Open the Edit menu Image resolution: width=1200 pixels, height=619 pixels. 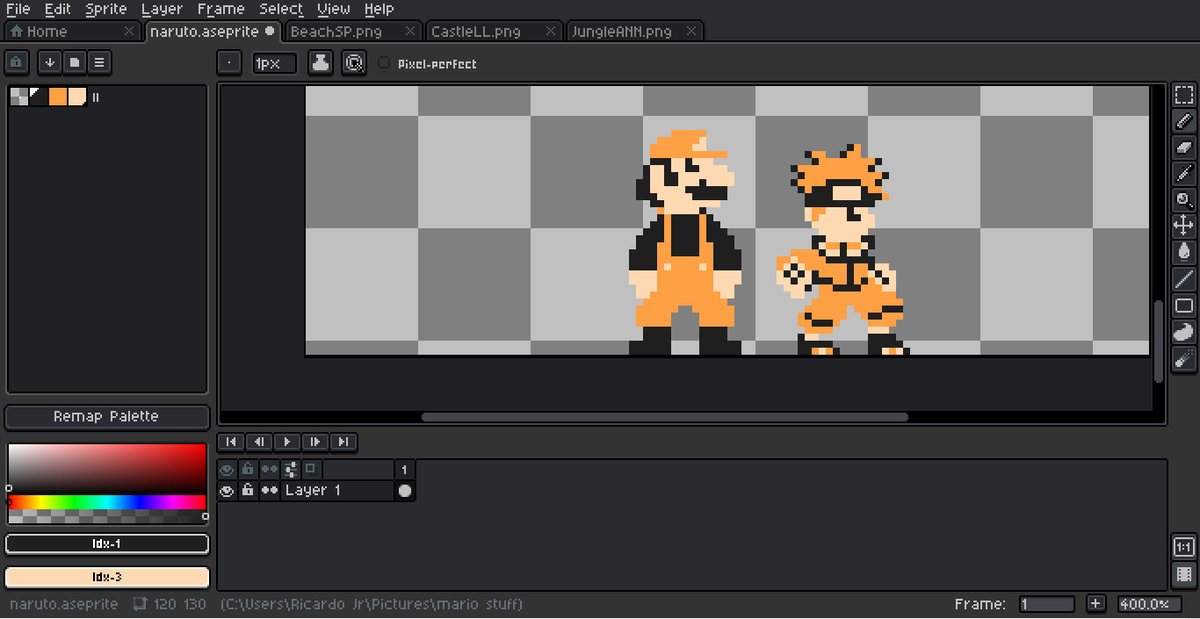[x=58, y=9]
